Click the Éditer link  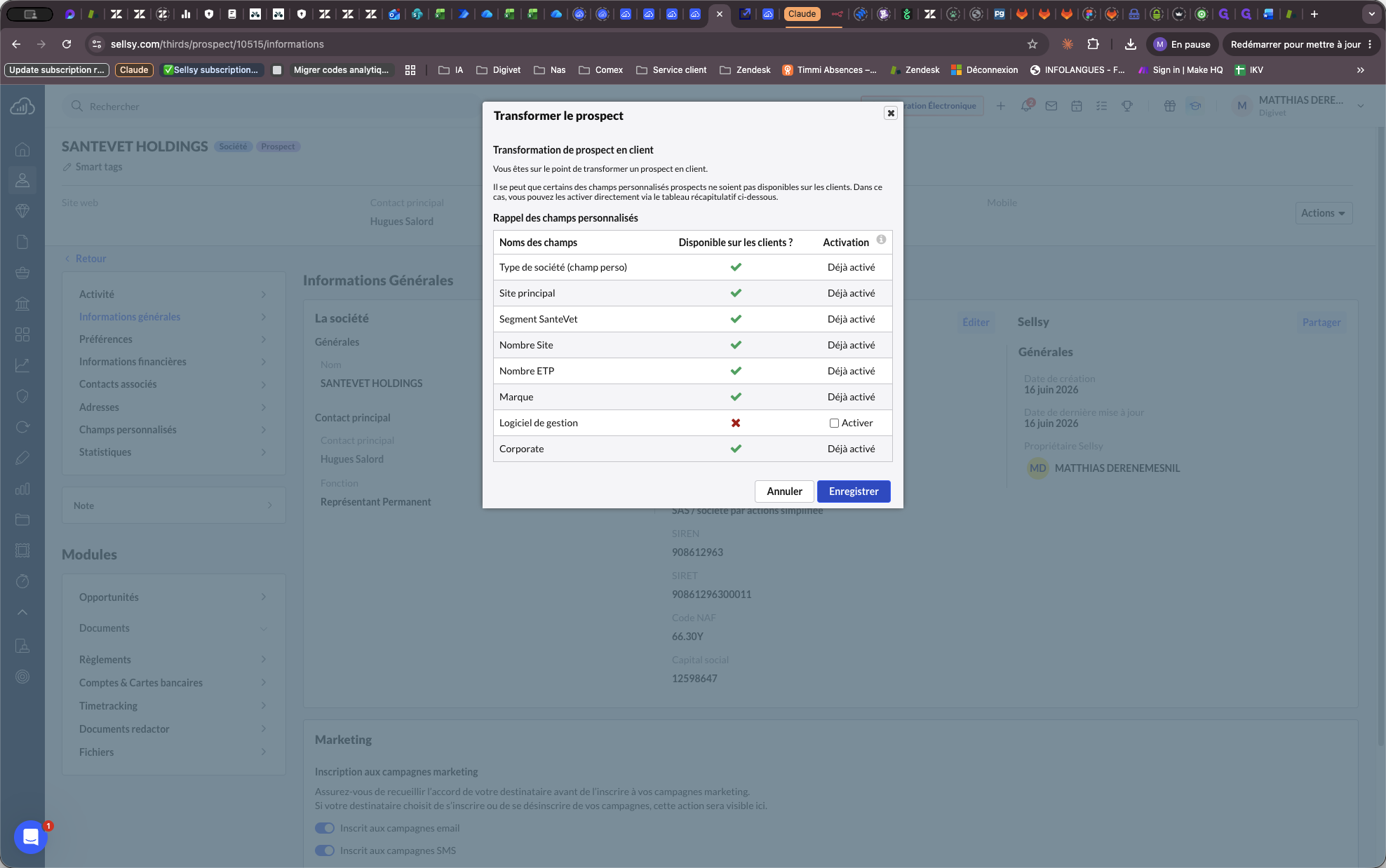click(976, 323)
